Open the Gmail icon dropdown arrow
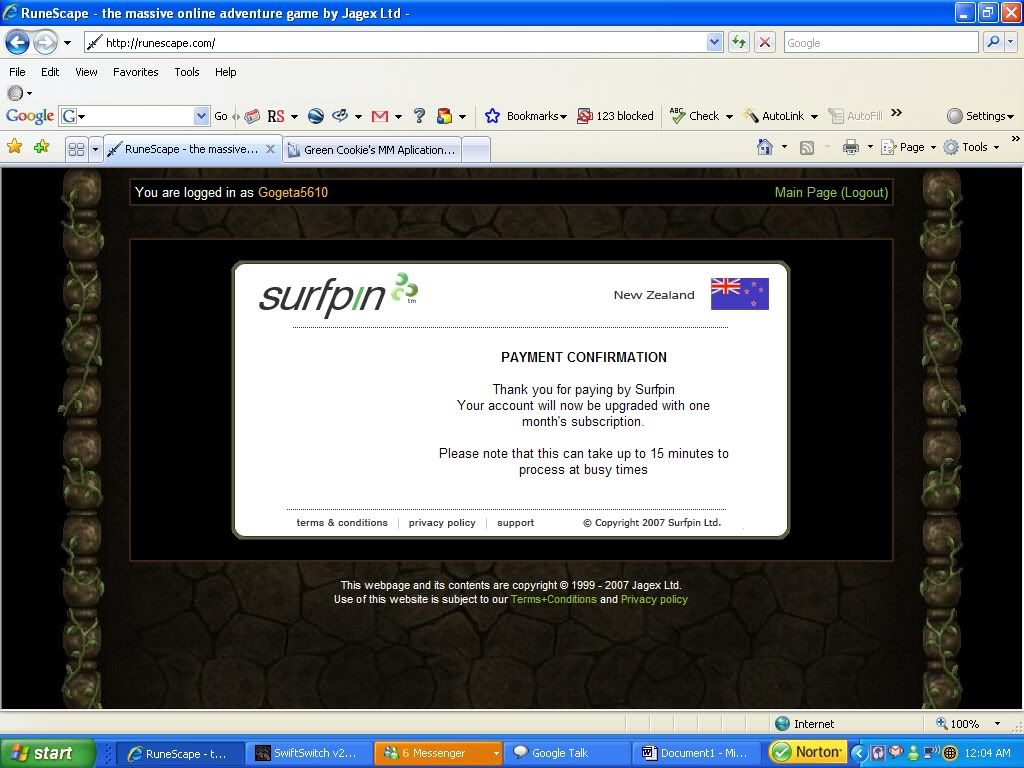This screenshot has height=768, width=1024. click(398, 117)
